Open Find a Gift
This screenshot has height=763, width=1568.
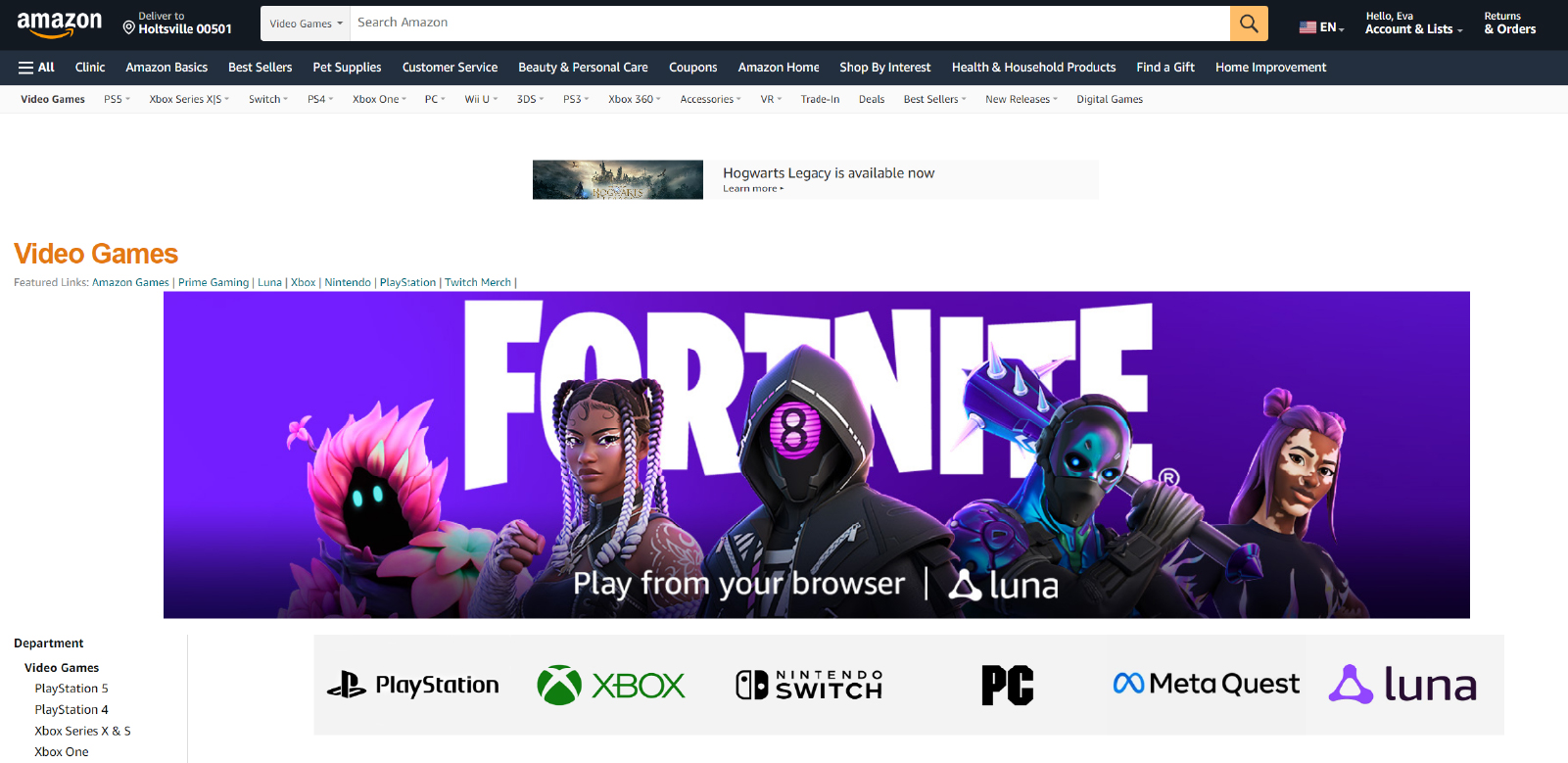coord(1165,68)
